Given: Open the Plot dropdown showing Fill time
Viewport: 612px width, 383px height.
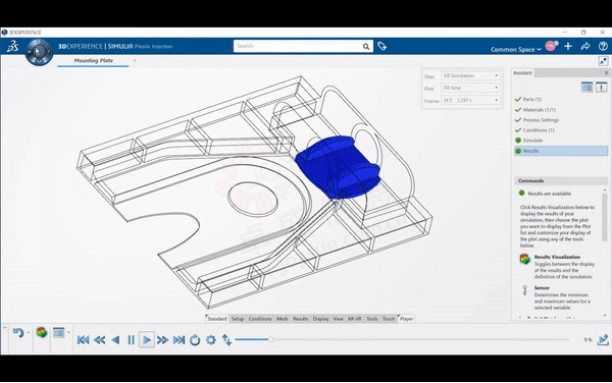Looking at the screenshot, I should pyautogui.click(x=471, y=88).
